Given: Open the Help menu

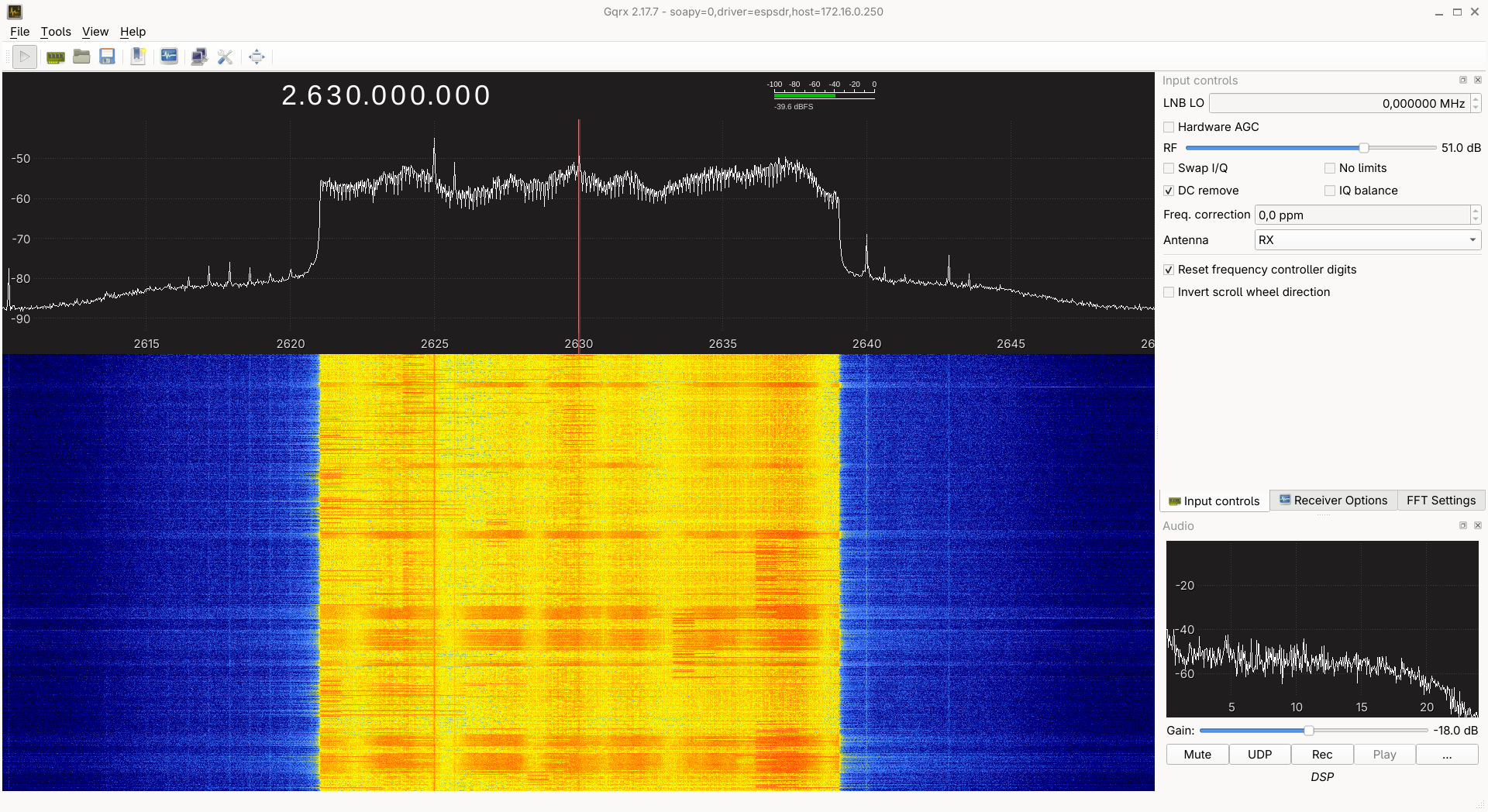Looking at the screenshot, I should (133, 32).
